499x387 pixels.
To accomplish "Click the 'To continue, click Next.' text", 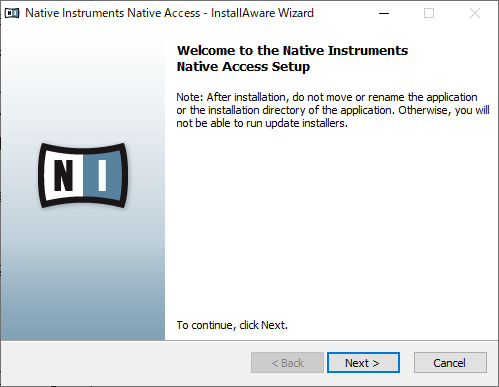I will coord(232,325).
